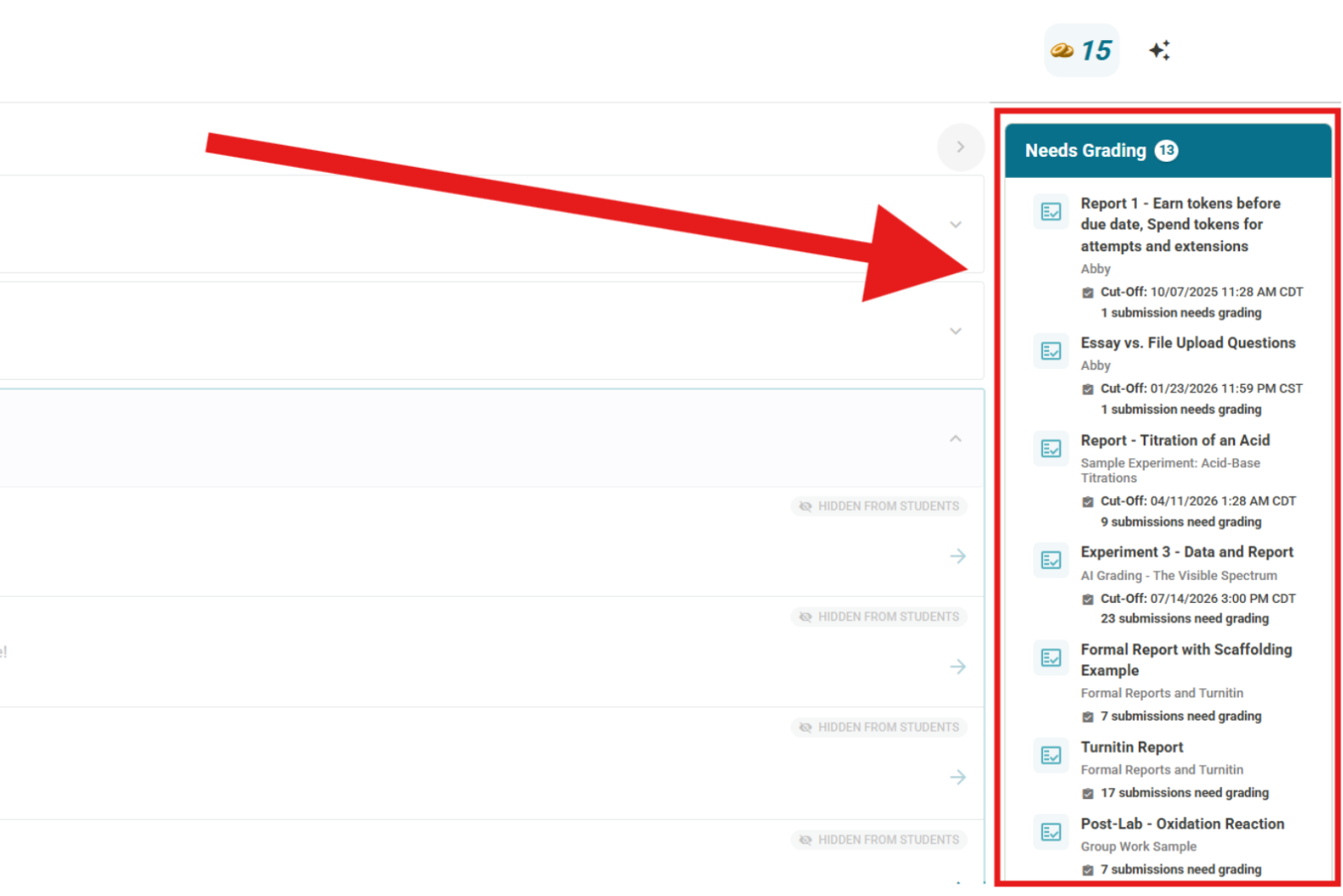
Task: Expand the second collapsed section chevron
Action: pyautogui.click(x=956, y=331)
